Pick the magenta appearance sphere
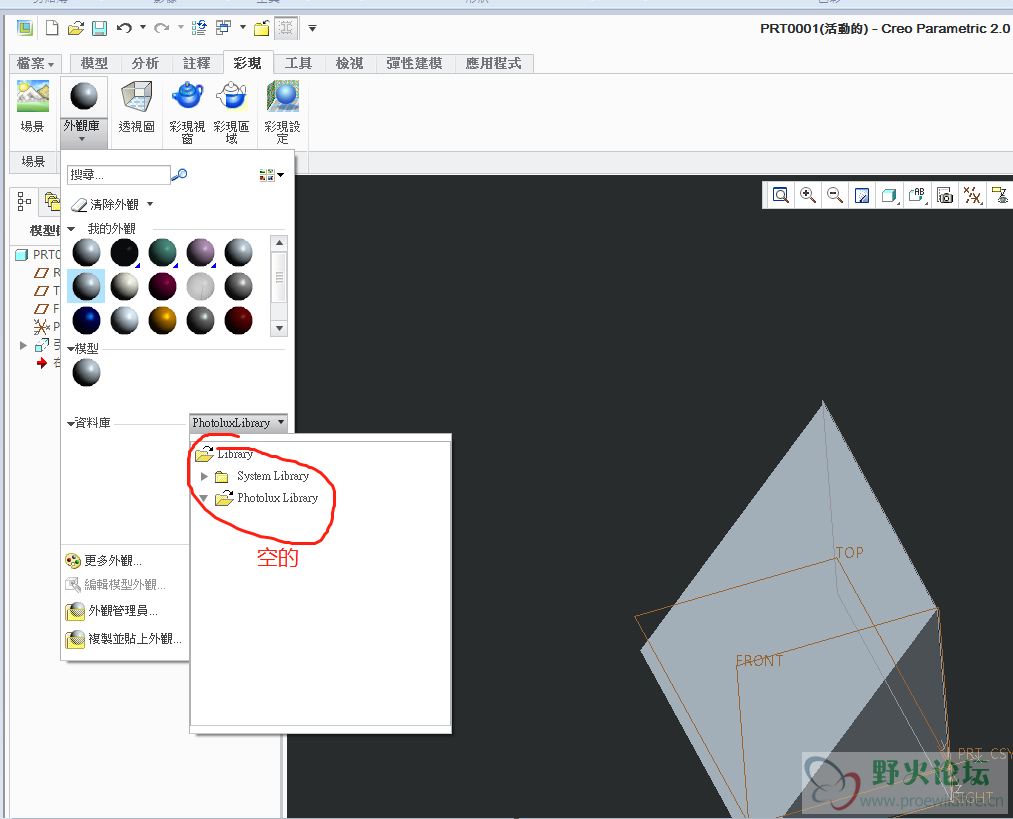This screenshot has width=1013, height=819. pos(162,287)
